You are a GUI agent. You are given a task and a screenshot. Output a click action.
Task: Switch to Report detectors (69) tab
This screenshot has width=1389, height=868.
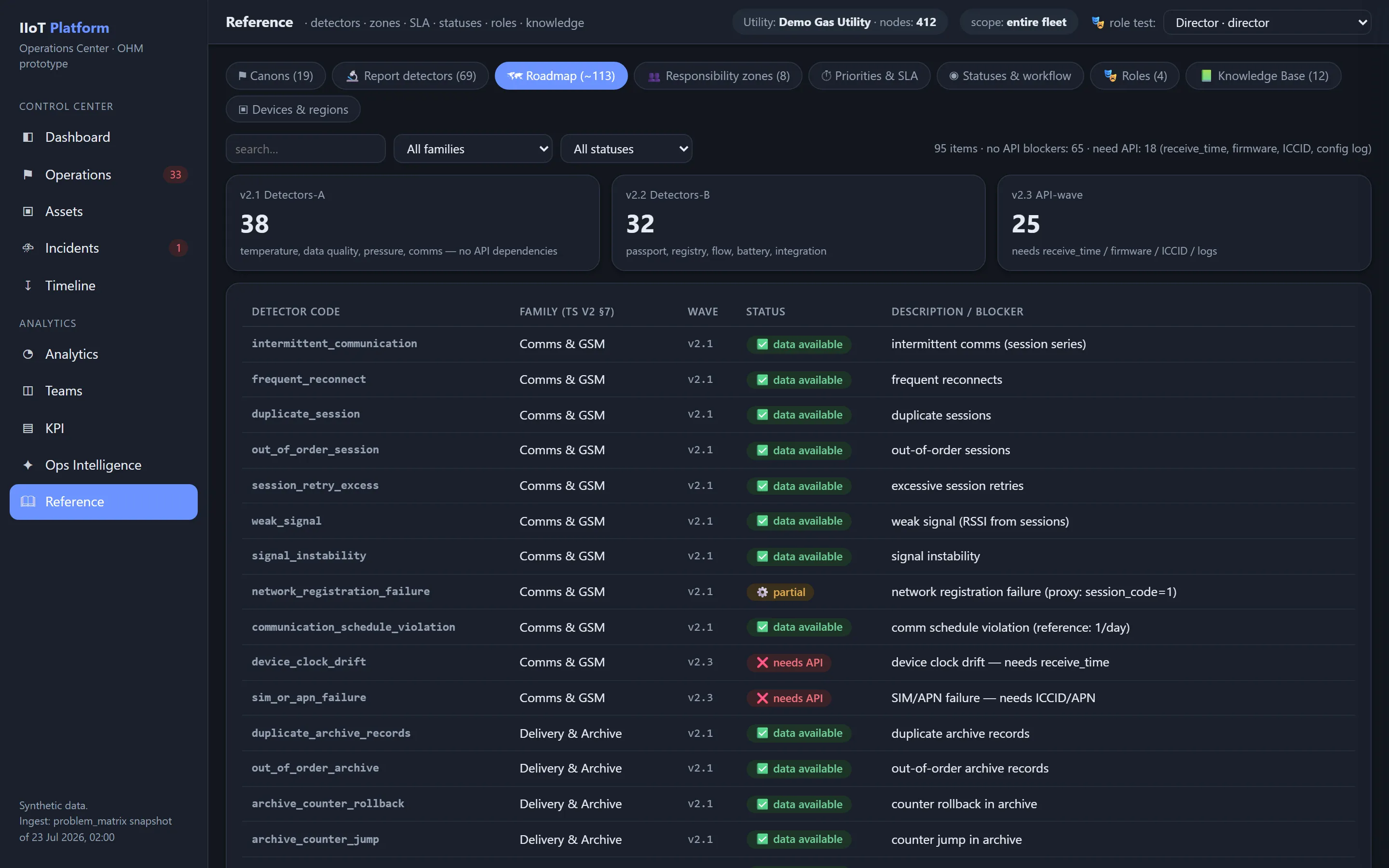pos(410,76)
